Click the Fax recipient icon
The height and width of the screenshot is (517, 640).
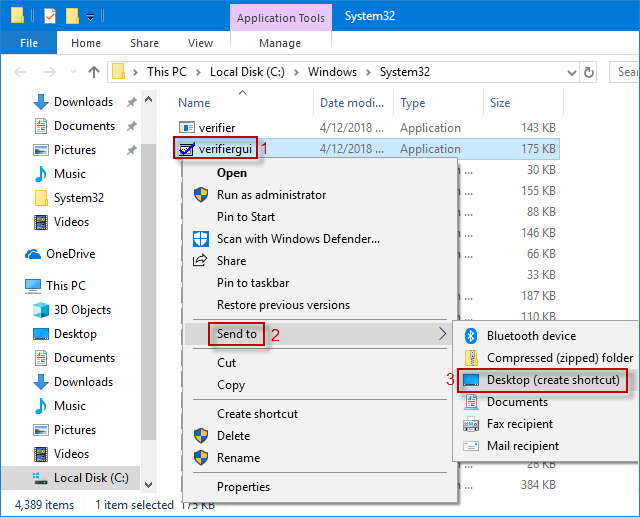coord(471,424)
